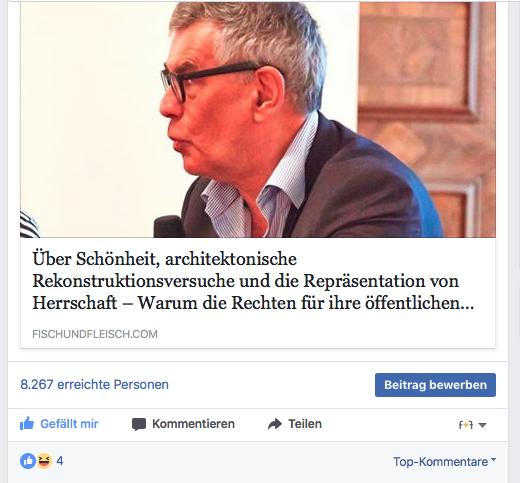Click the Gefällt mir text label

(x=69, y=424)
